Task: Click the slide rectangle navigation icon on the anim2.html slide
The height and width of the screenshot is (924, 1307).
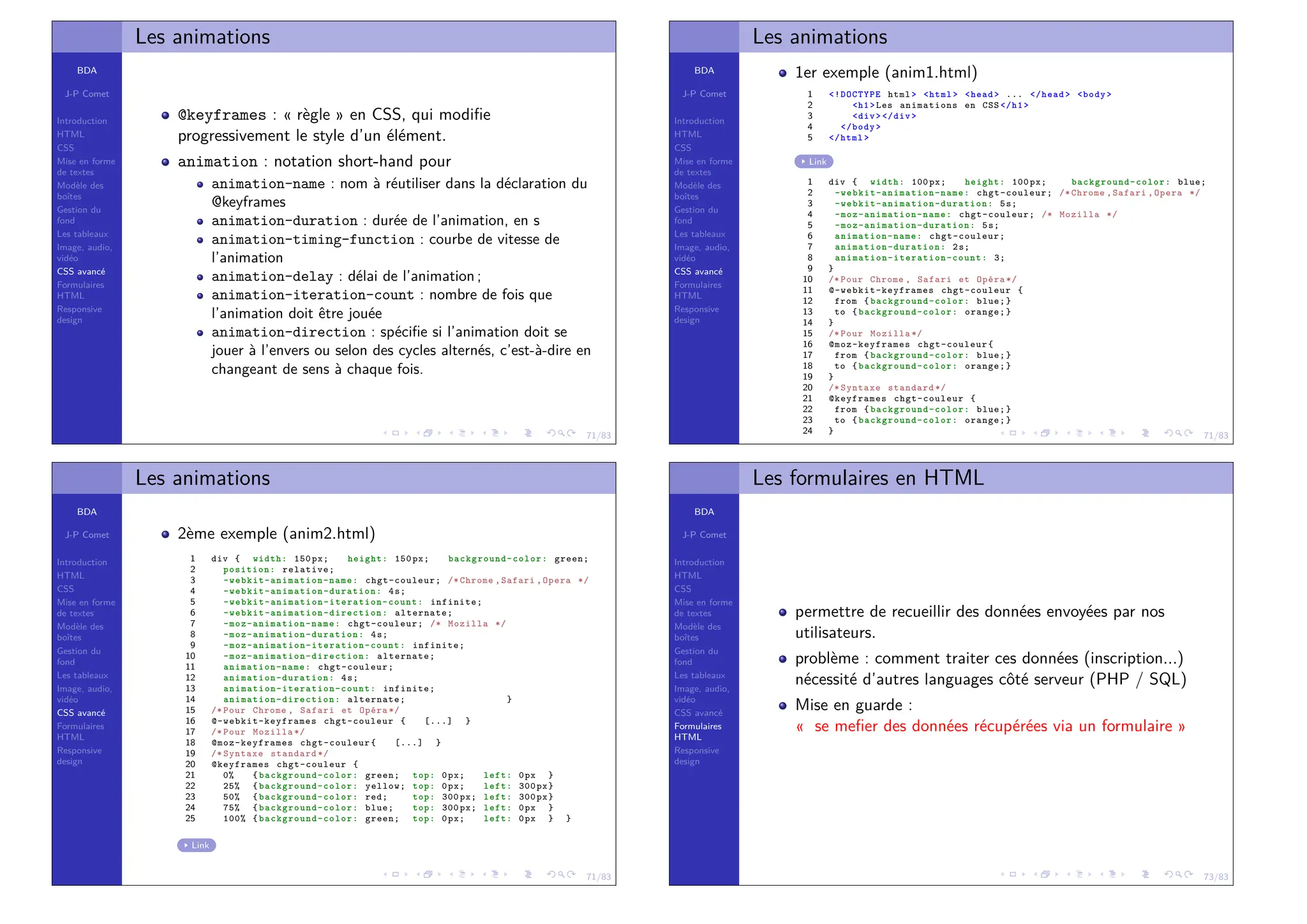Action: (x=395, y=875)
